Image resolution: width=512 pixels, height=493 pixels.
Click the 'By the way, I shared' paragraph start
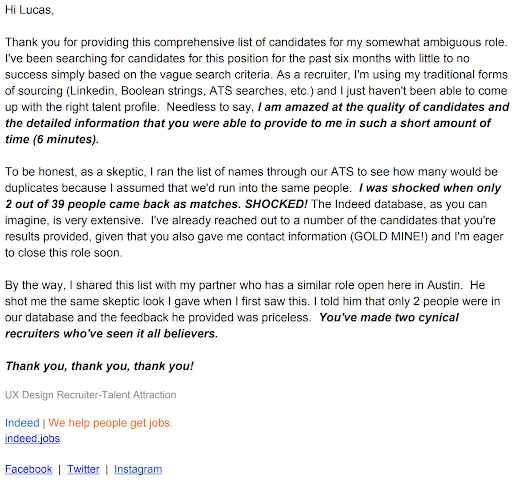click(59, 285)
